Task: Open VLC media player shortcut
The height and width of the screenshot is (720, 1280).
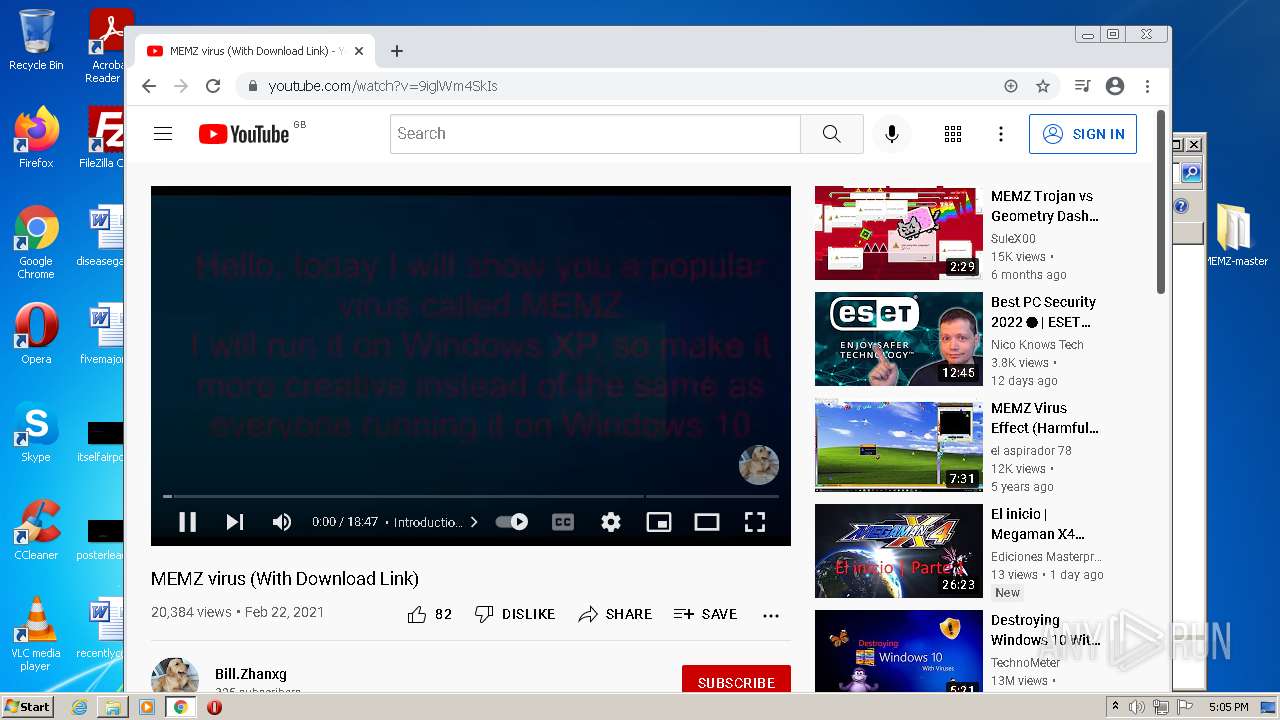Action: tap(36, 635)
